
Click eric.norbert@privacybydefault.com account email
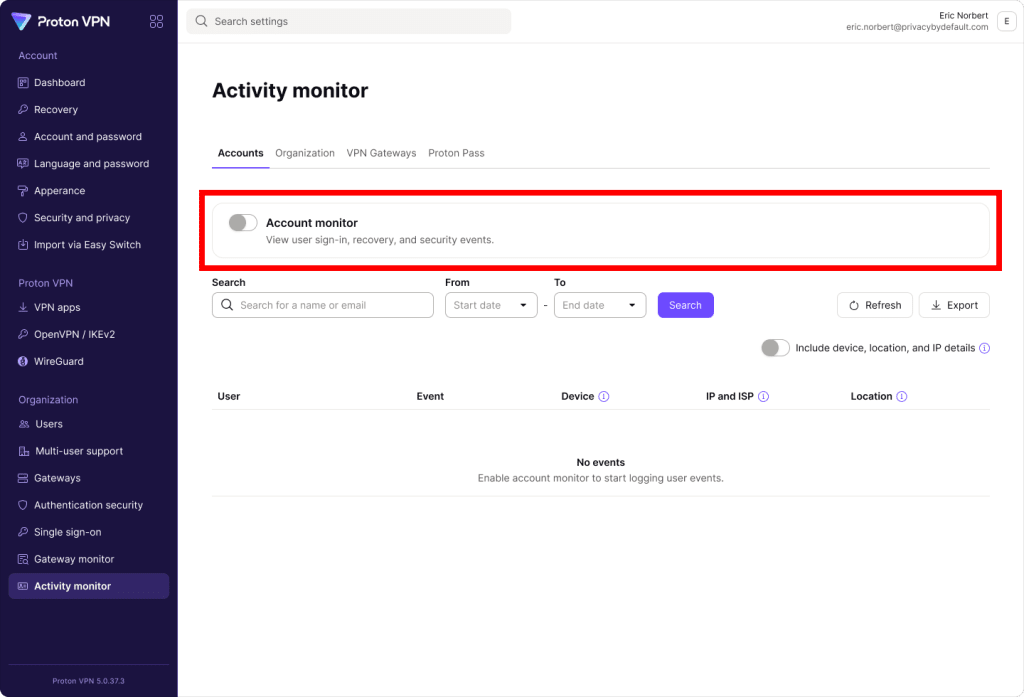pyautogui.click(x=917, y=27)
